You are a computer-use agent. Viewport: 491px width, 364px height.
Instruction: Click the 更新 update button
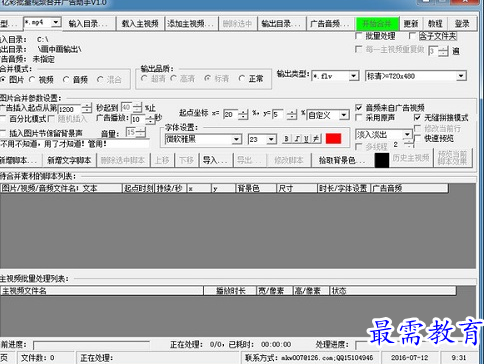(x=411, y=24)
